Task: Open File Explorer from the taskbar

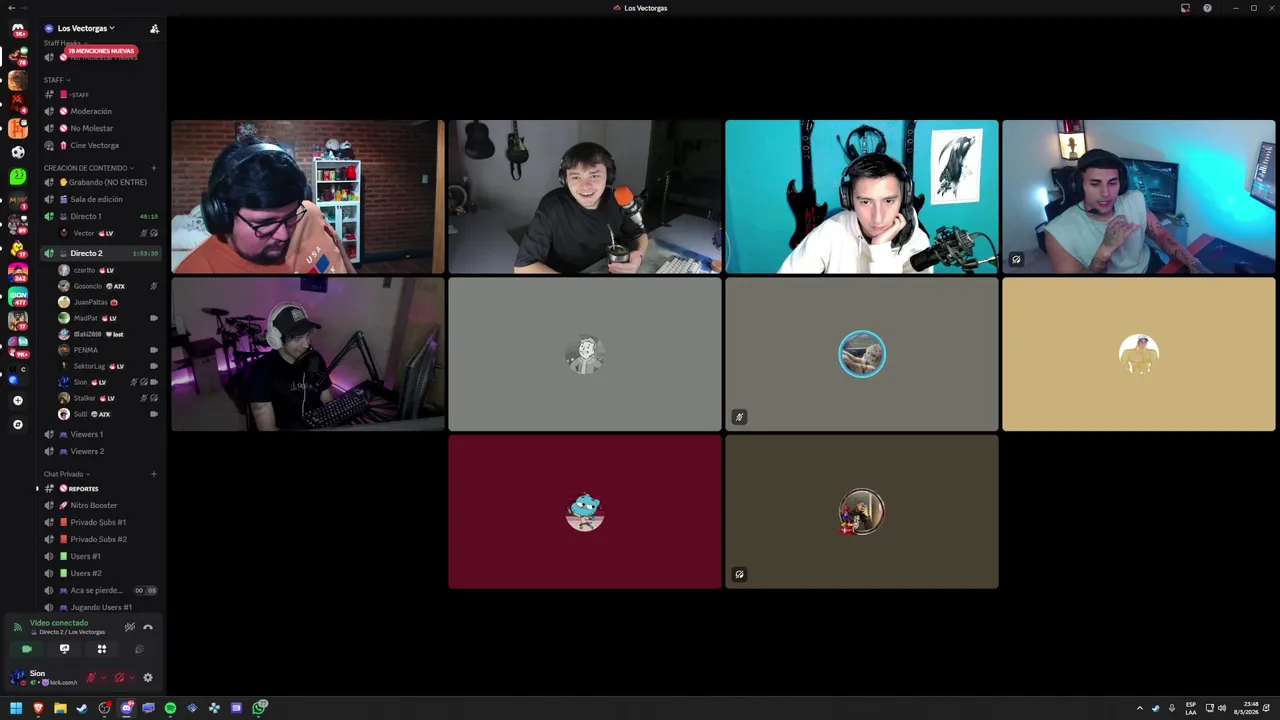Action: (60, 708)
